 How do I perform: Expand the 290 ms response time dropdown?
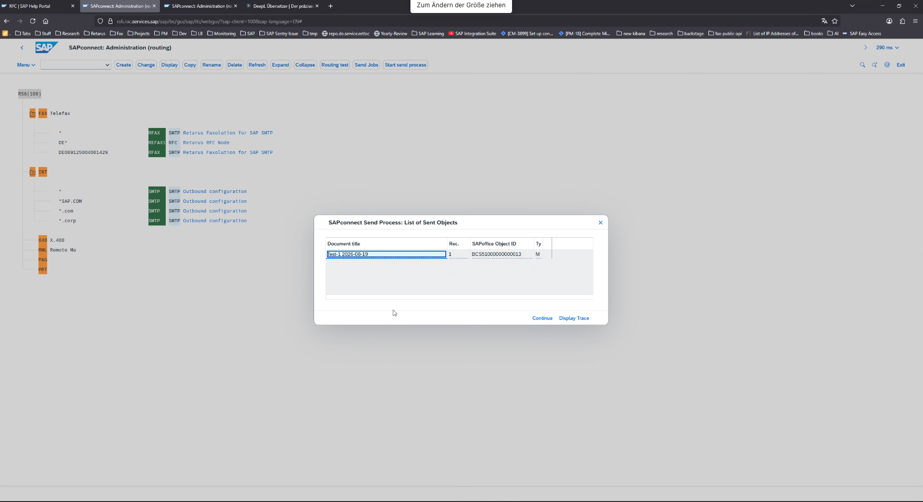(x=887, y=48)
